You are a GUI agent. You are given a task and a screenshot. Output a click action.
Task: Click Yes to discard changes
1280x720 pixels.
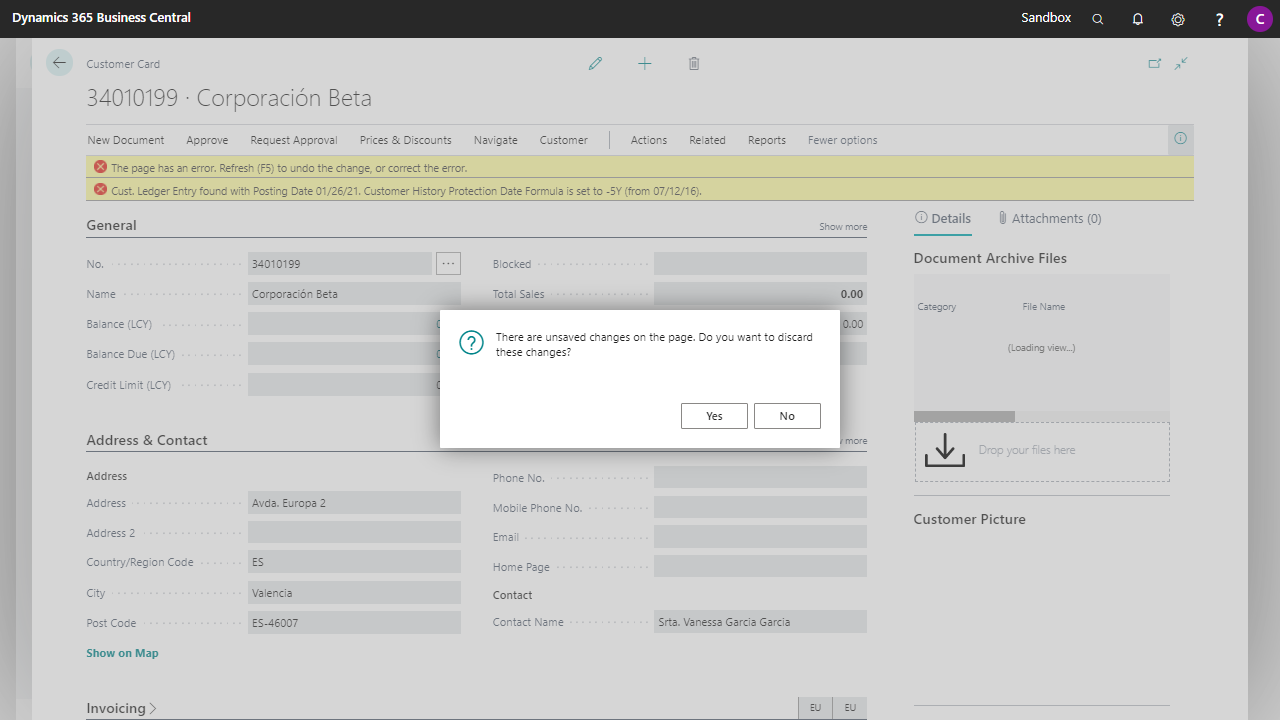tap(714, 416)
